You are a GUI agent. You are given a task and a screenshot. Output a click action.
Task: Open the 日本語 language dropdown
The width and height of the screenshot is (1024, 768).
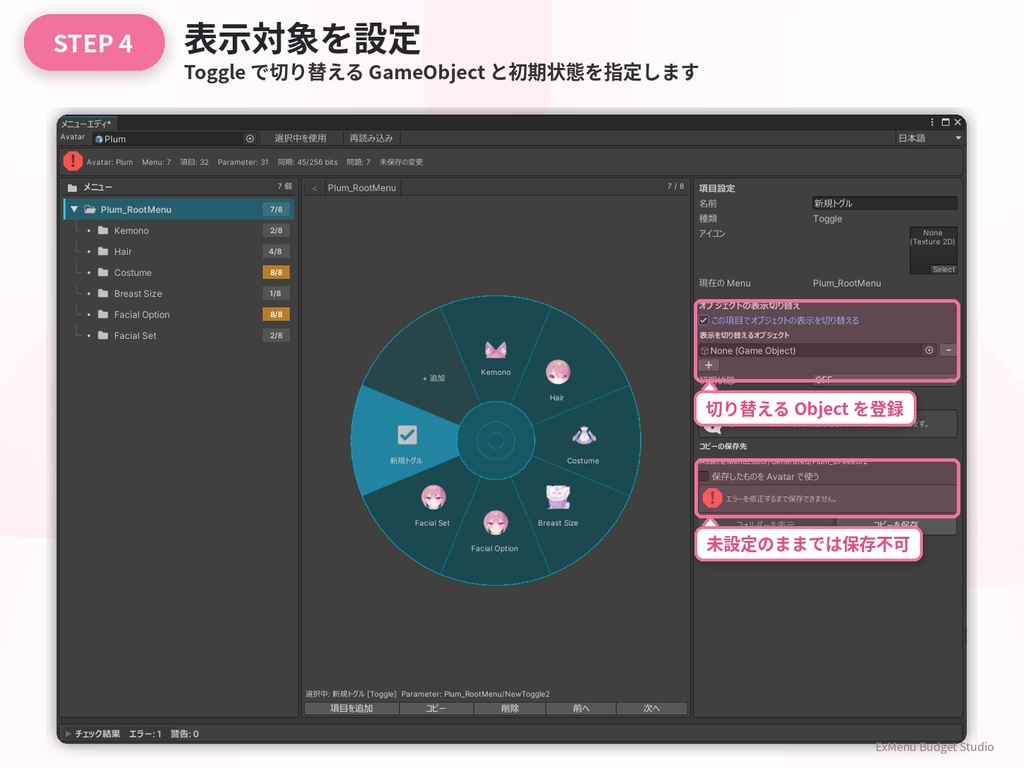pos(929,138)
